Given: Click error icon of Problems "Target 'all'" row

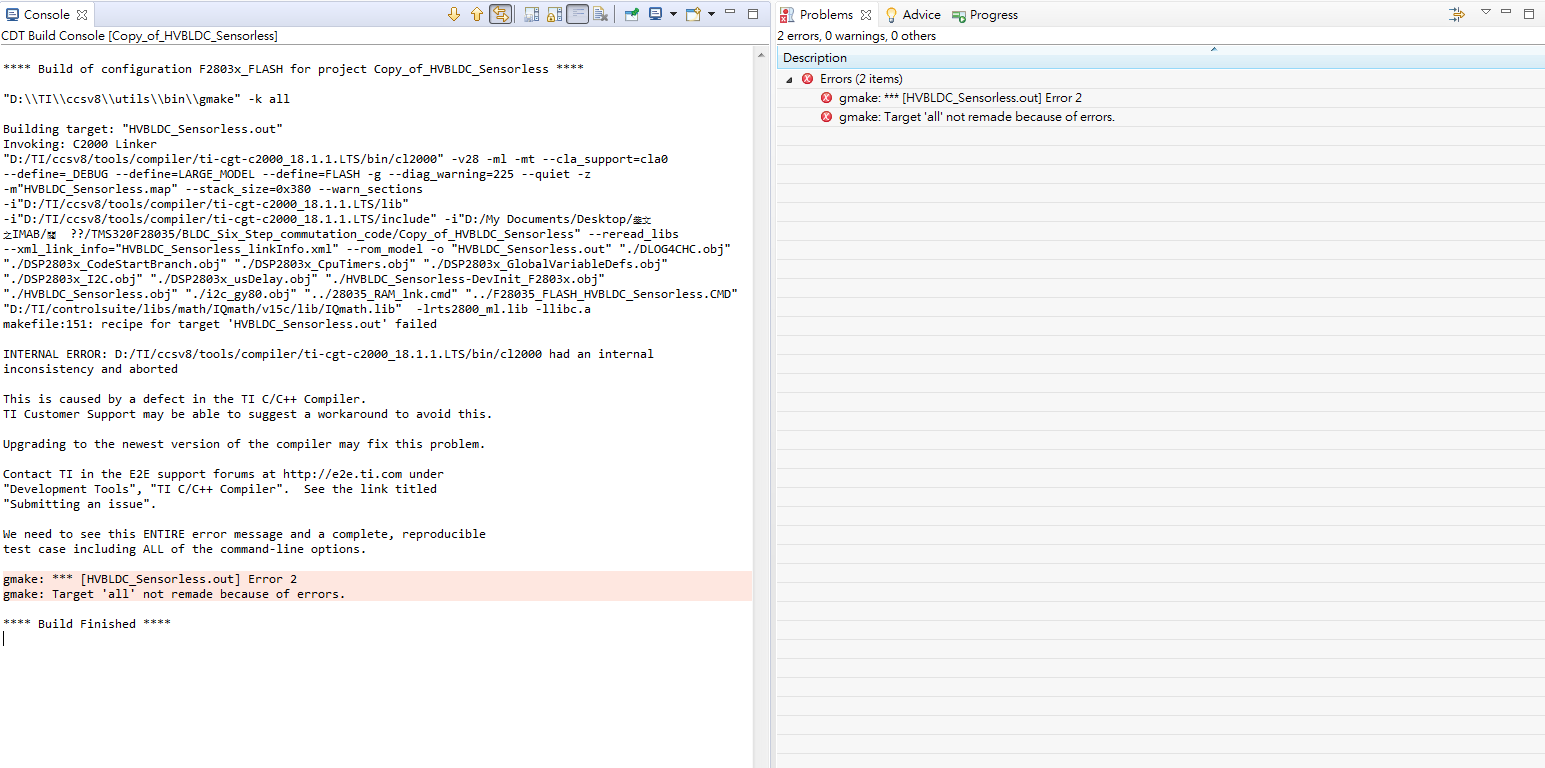Looking at the screenshot, I should click(x=826, y=117).
